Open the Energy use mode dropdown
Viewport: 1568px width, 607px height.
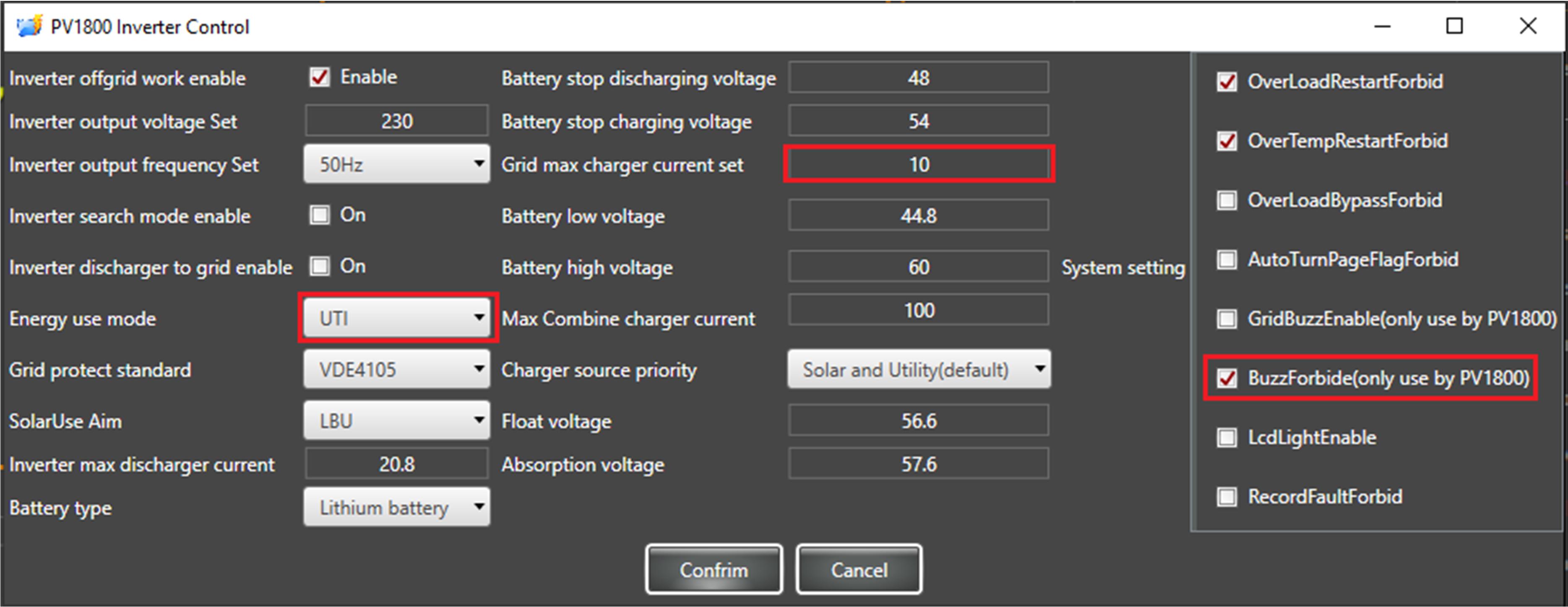click(x=397, y=318)
